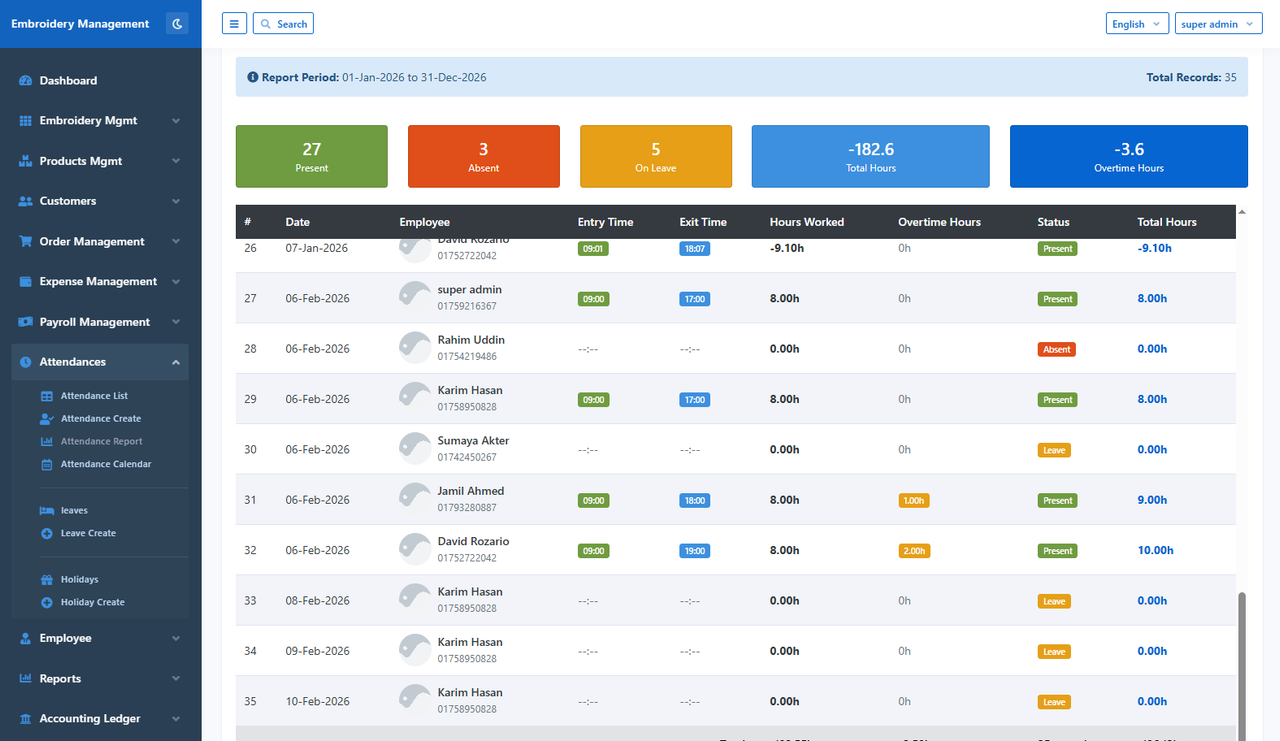Expand the Reports chevron
The width and height of the screenshot is (1280, 741).
coord(176,679)
